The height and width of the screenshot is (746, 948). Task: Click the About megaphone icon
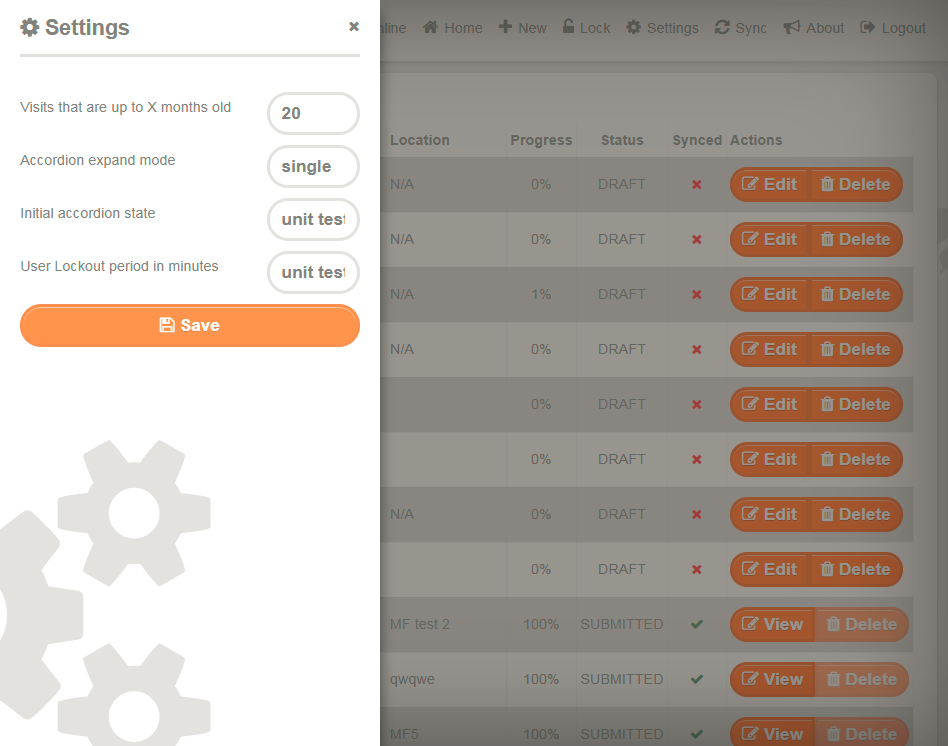[791, 27]
